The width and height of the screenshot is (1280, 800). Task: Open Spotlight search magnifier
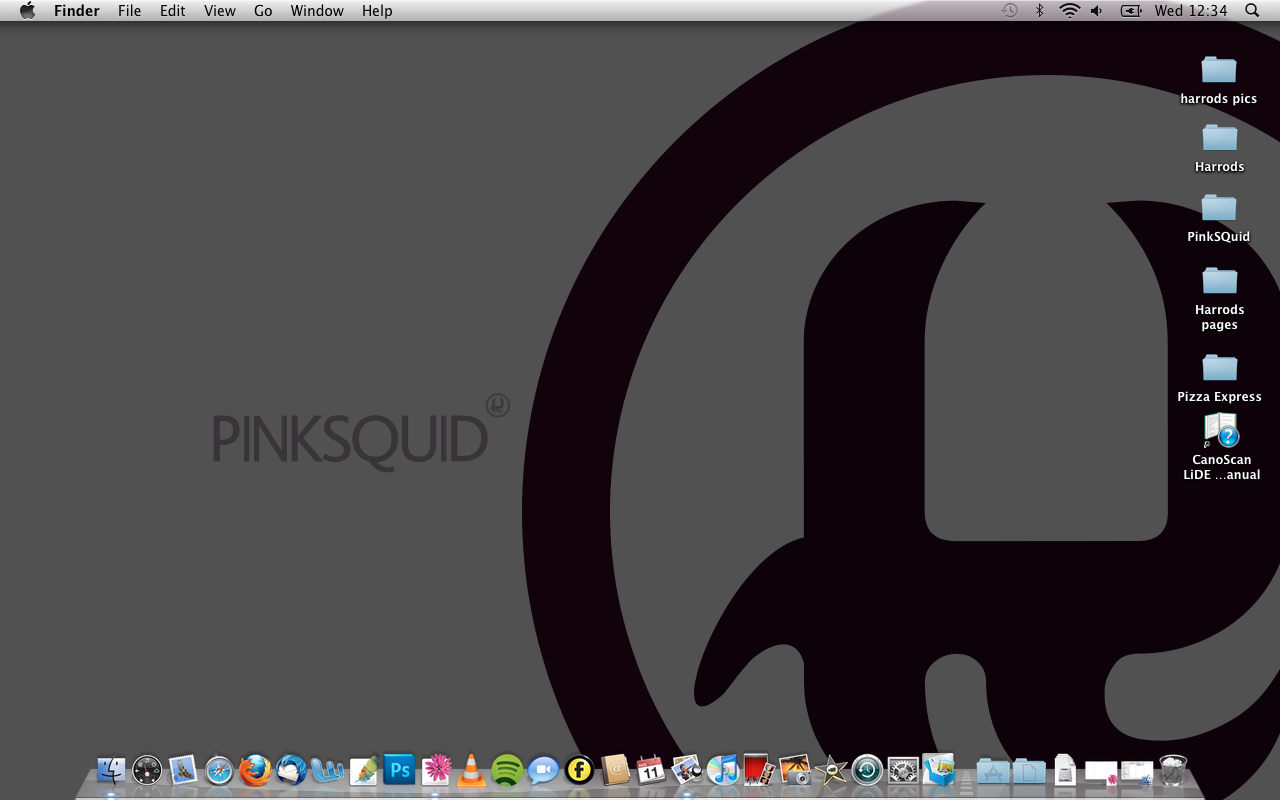(1252, 10)
